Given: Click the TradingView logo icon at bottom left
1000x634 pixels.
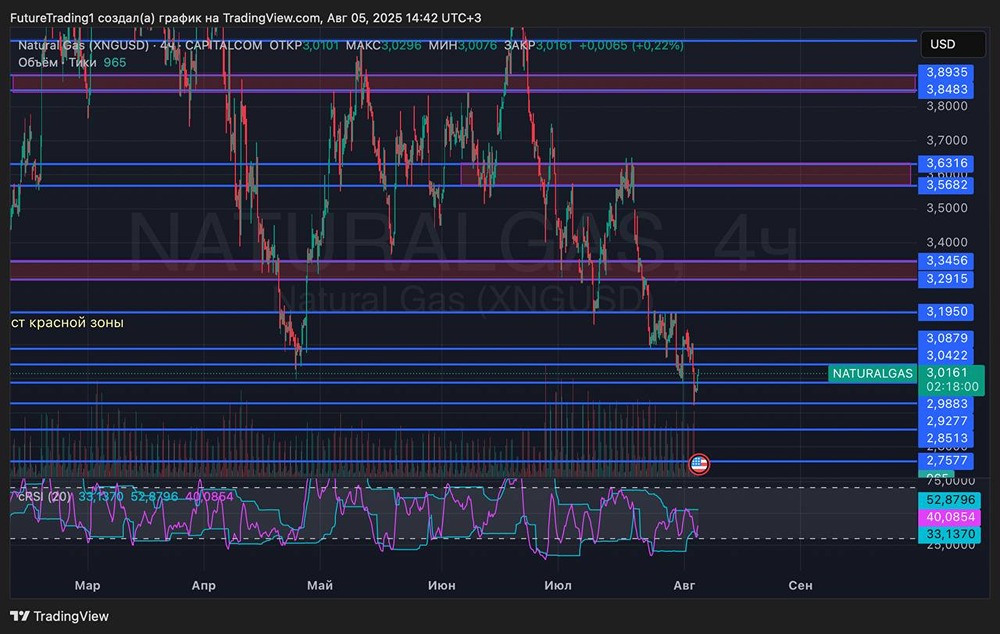Looking at the screenshot, I should 20,616.
